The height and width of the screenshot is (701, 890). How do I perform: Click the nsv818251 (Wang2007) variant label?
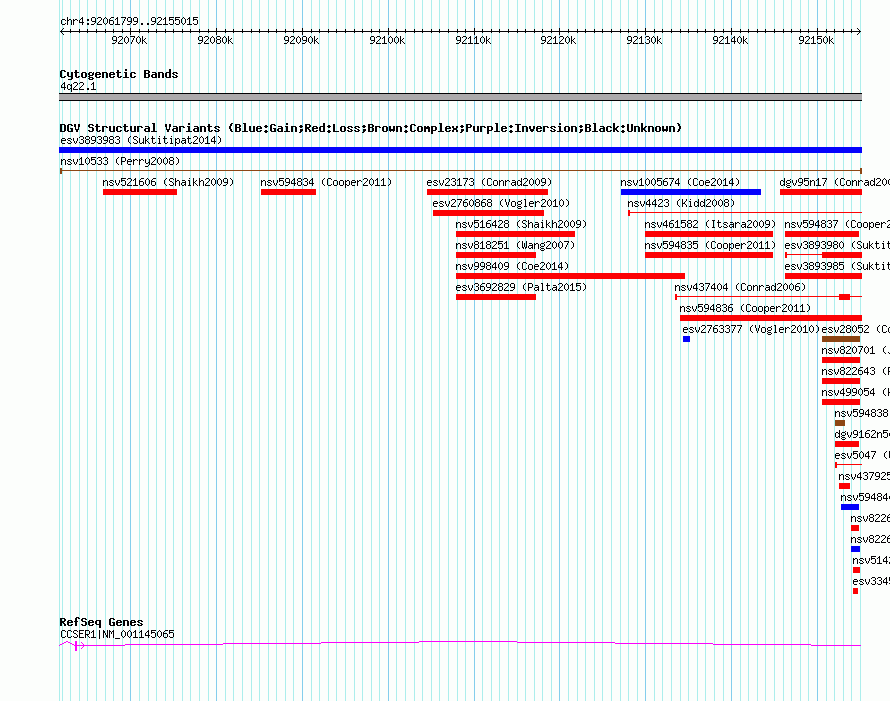(x=515, y=245)
